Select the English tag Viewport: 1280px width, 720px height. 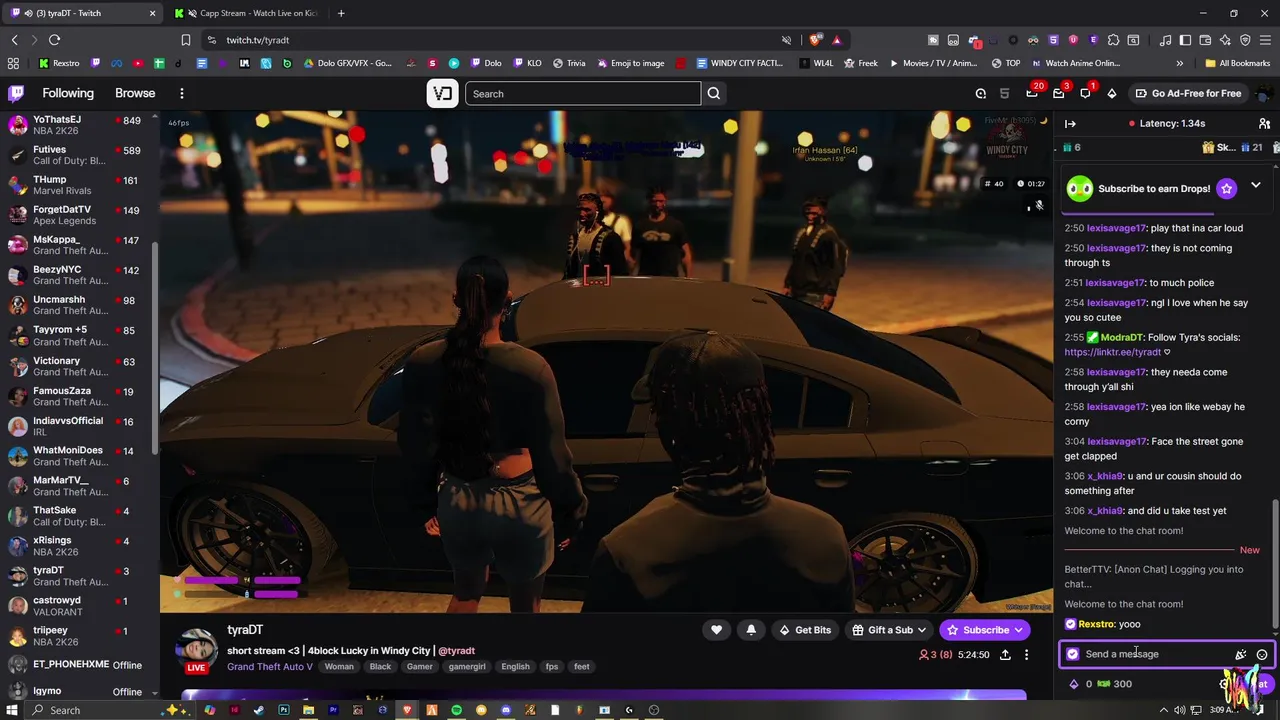tap(515, 667)
